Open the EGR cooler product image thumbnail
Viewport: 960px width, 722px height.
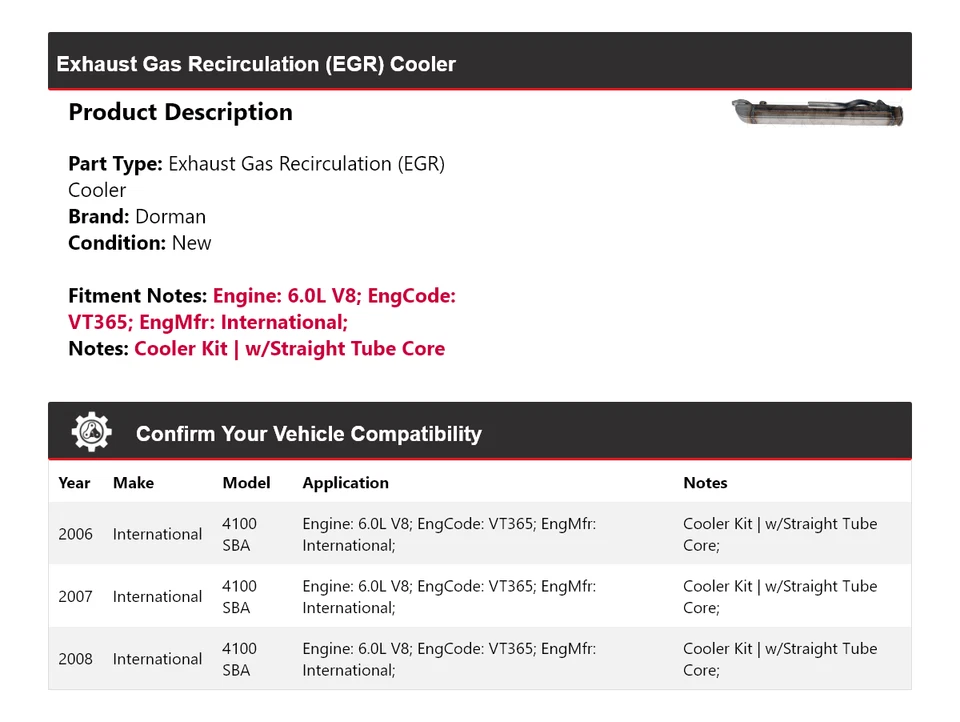[817, 112]
